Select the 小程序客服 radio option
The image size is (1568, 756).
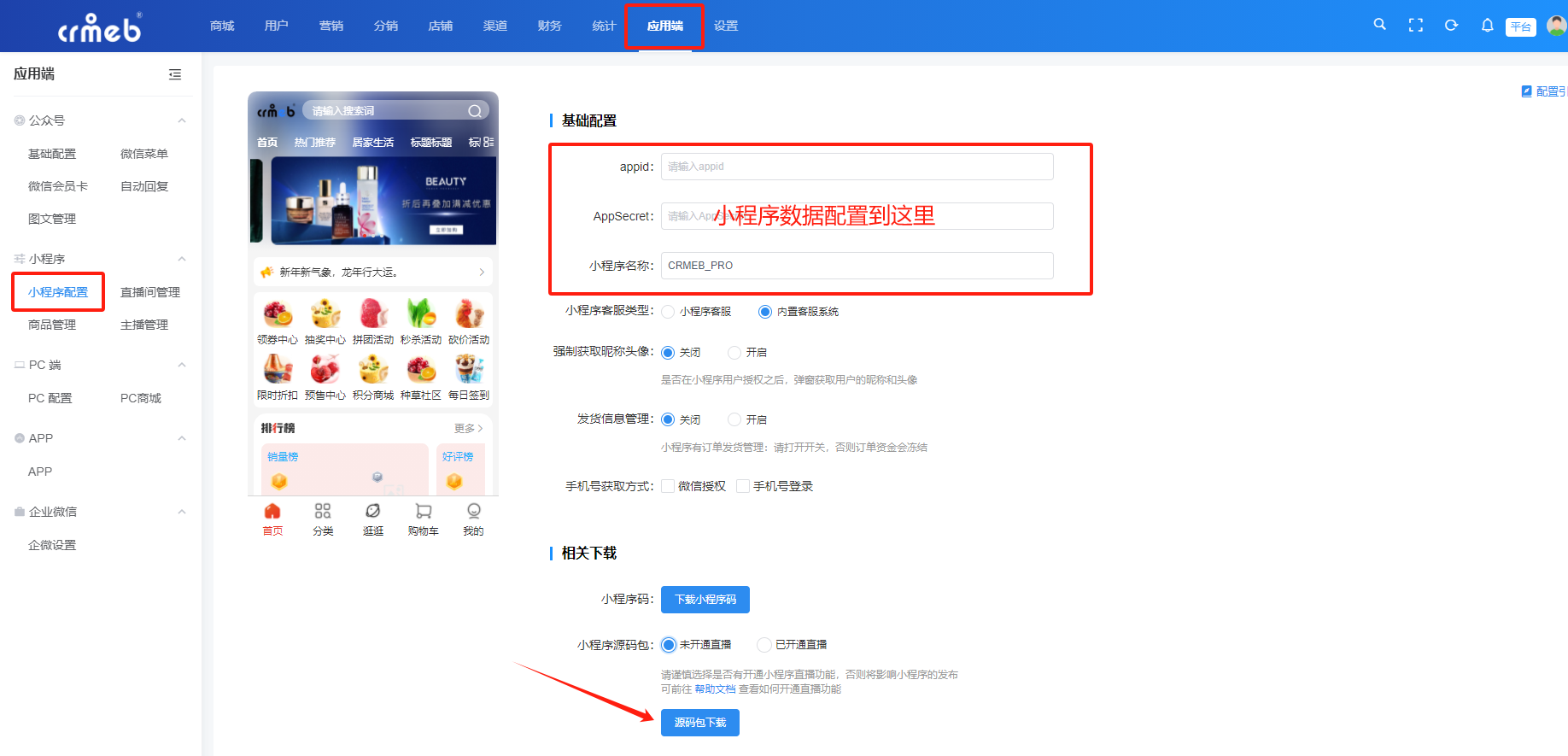pyautogui.click(x=668, y=312)
